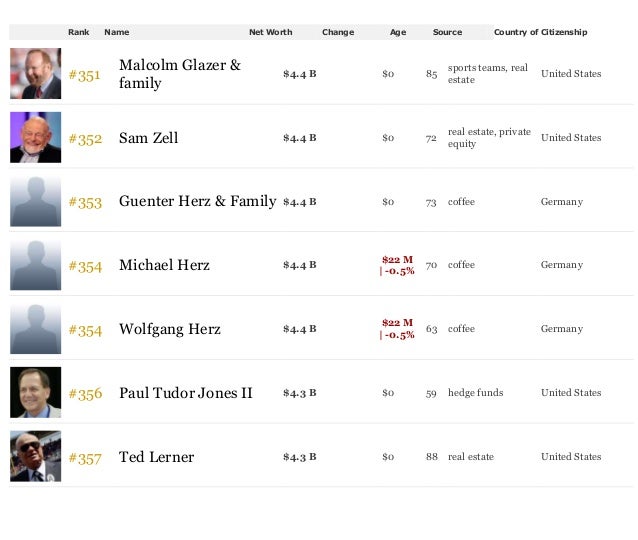Click rank number #351
This screenshot has width=638, height=540.
84,74
